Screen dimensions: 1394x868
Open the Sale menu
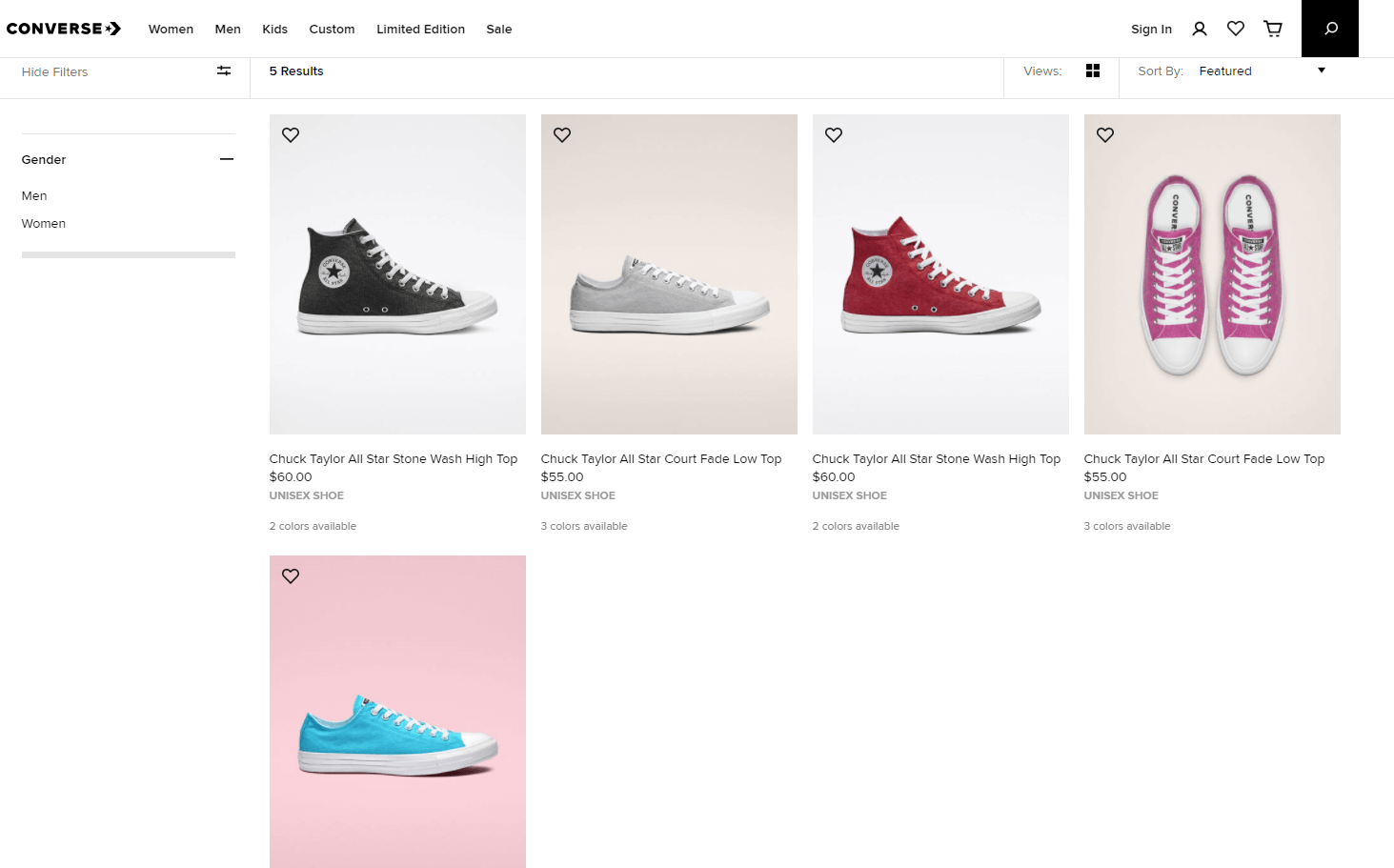coord(499,30)
